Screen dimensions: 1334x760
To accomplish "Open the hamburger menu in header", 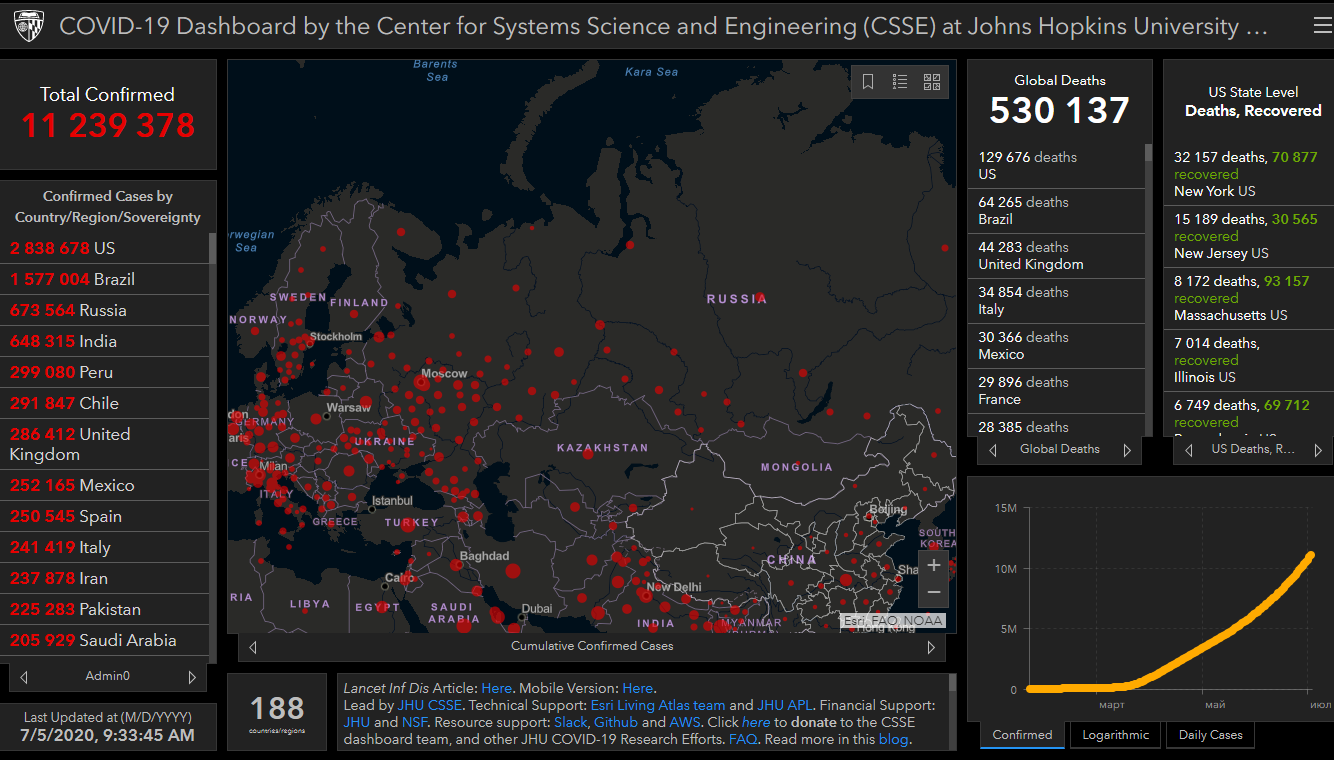I will 1322,27.
